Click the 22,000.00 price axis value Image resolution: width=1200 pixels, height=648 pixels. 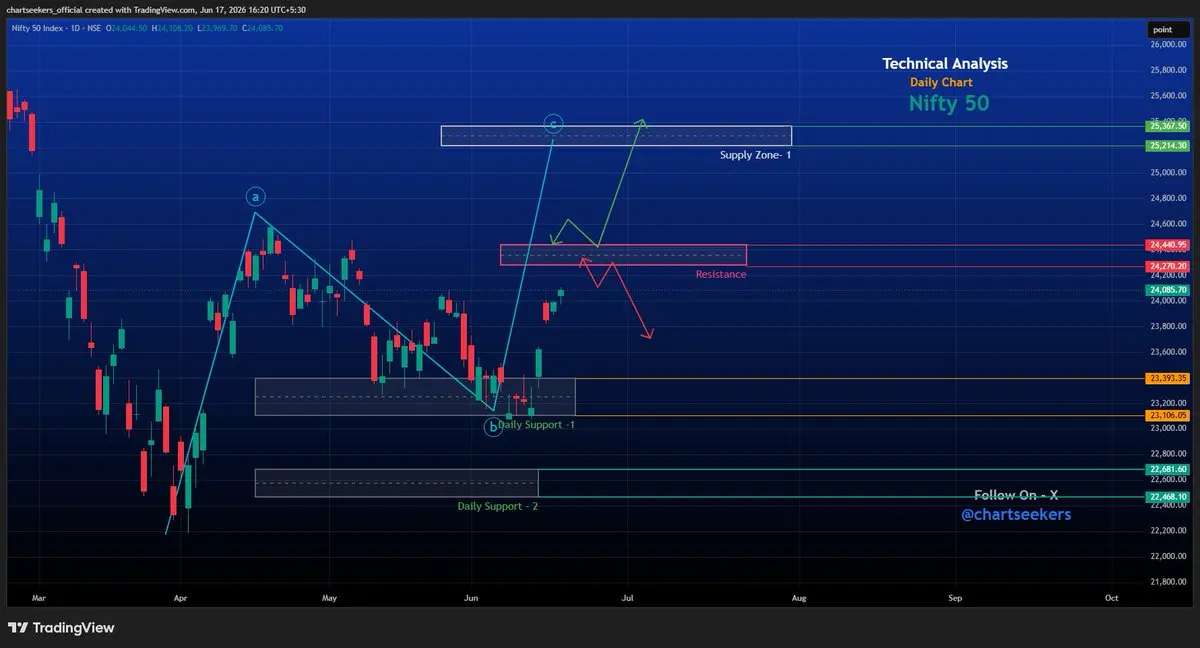[1168, 556]
